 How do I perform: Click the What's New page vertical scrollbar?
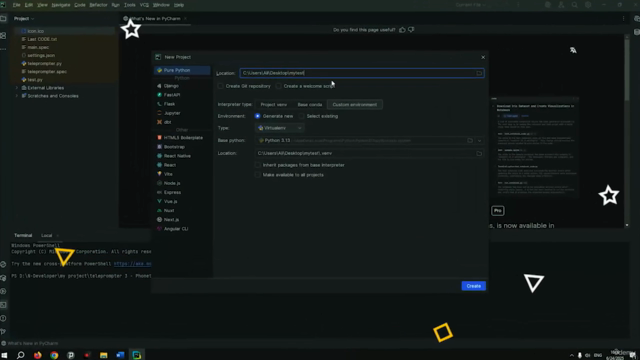pos(627,69)
